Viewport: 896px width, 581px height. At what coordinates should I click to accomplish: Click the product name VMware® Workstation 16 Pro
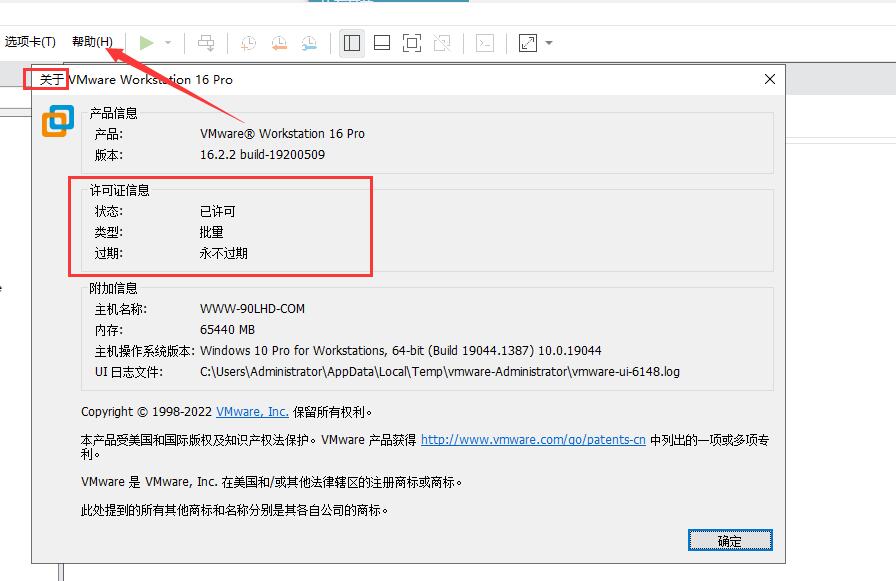(x=282, y=134)
